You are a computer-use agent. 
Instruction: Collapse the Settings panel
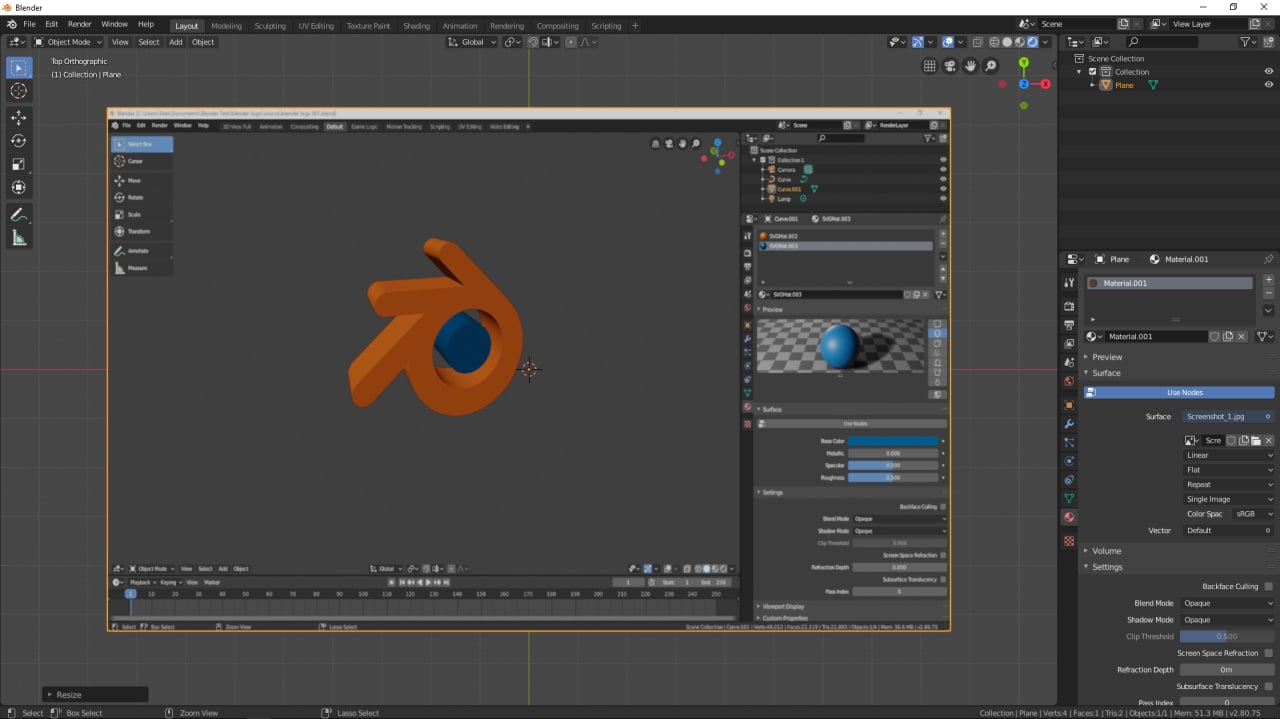1106,567
